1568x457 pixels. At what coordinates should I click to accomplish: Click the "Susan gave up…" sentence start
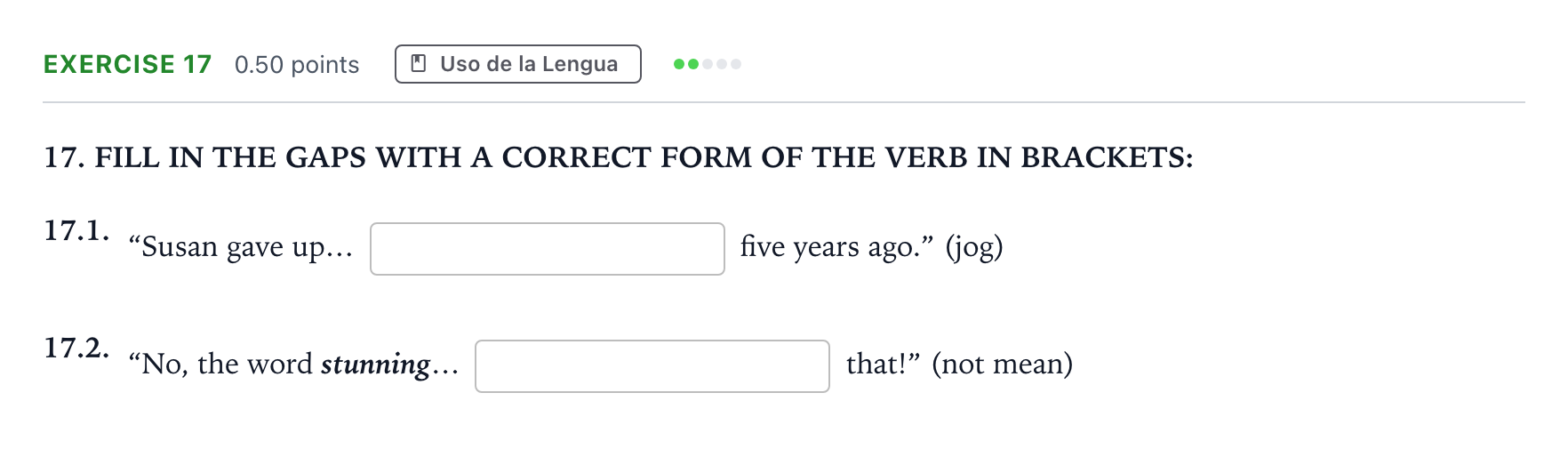click(241, 246)
